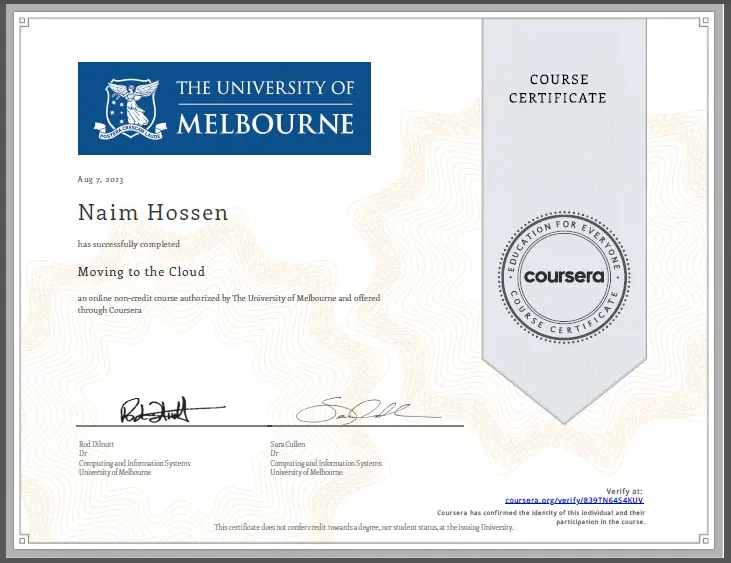
Task: Click the name Sara Cullen under signature
Action: (288, 444)
